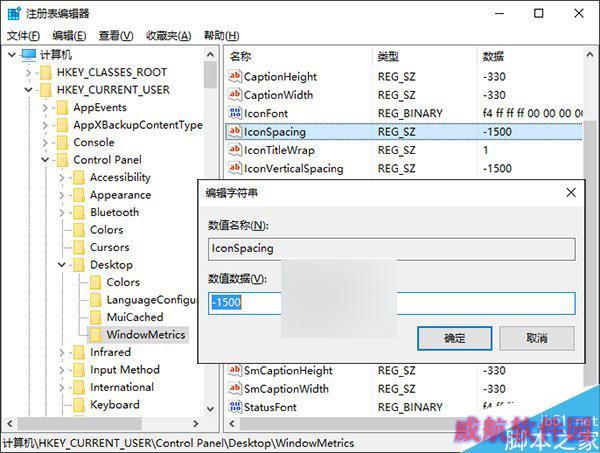600x453 pixels.
Task: Click the Accessibility folder icon
Action: [79, 178]
